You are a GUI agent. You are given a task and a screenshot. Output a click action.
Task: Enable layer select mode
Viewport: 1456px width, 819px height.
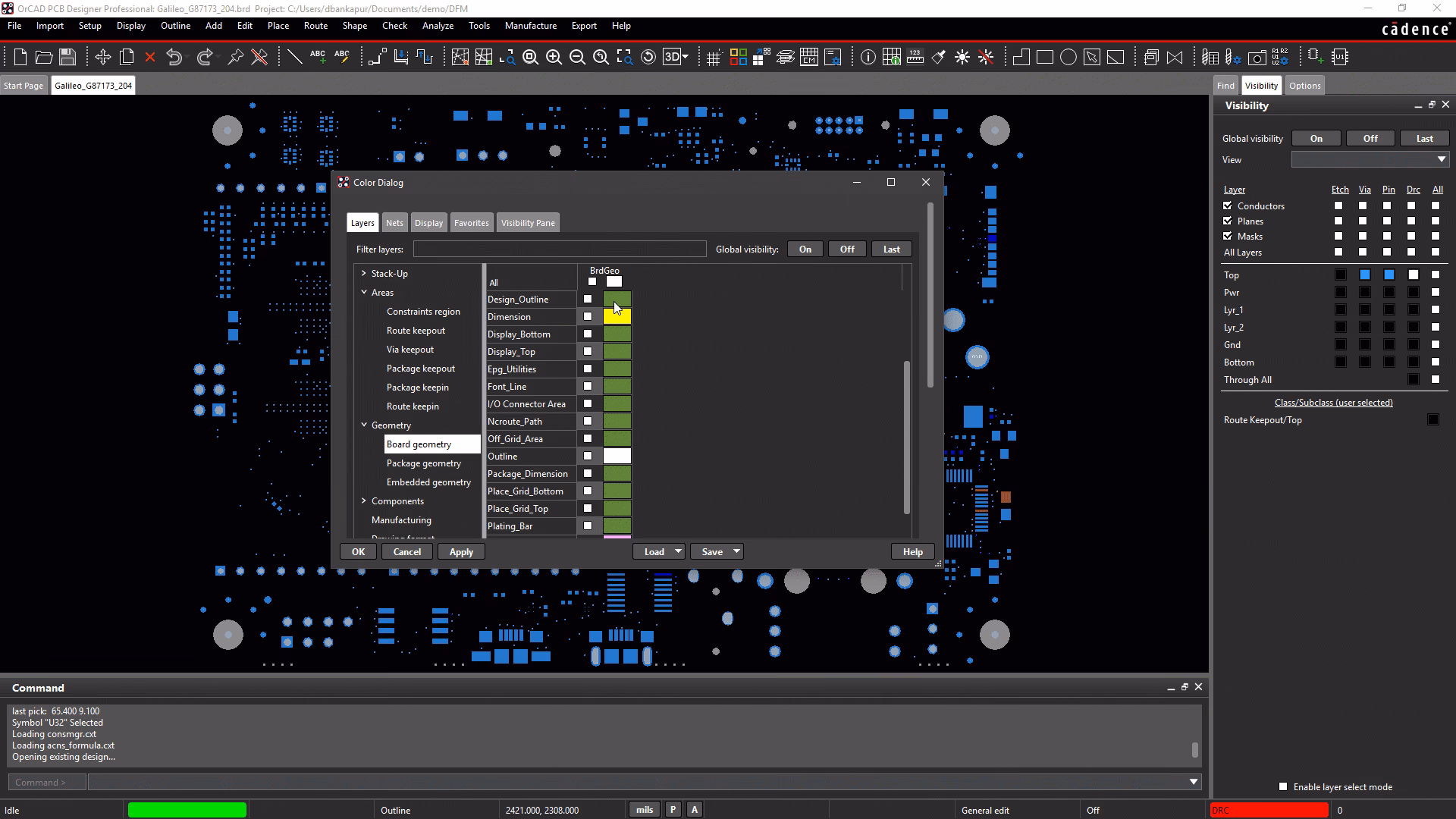pyautogui.click(x=1283, y=786)
